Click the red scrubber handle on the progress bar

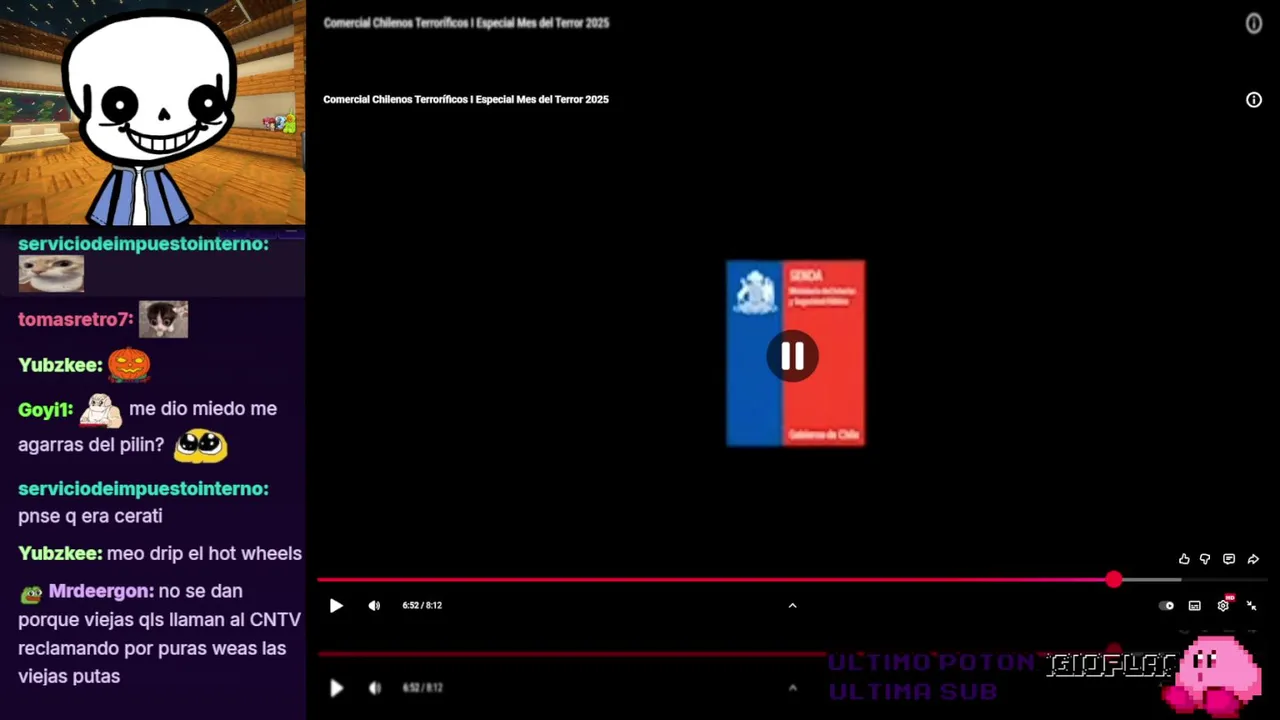pos(1114,579)
